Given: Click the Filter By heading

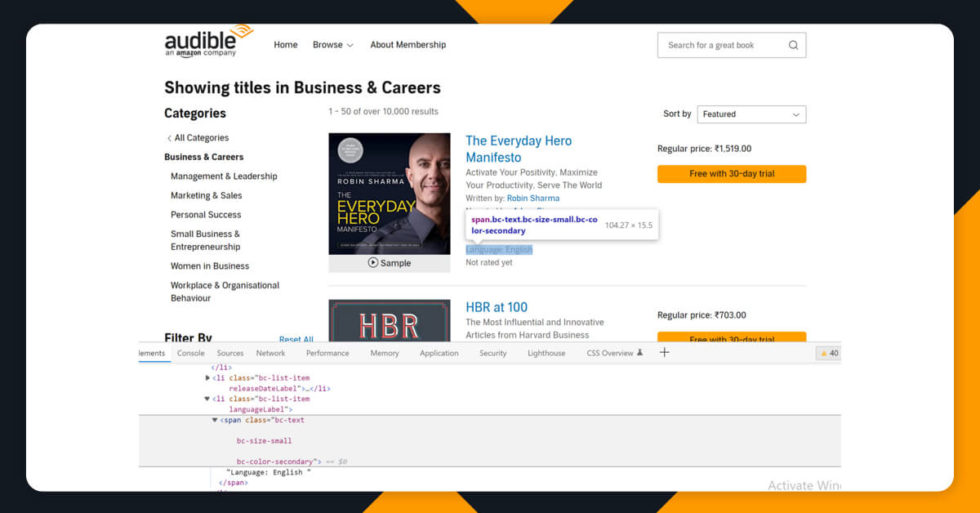Looking at the screenshot, I should tap(188, 337).
